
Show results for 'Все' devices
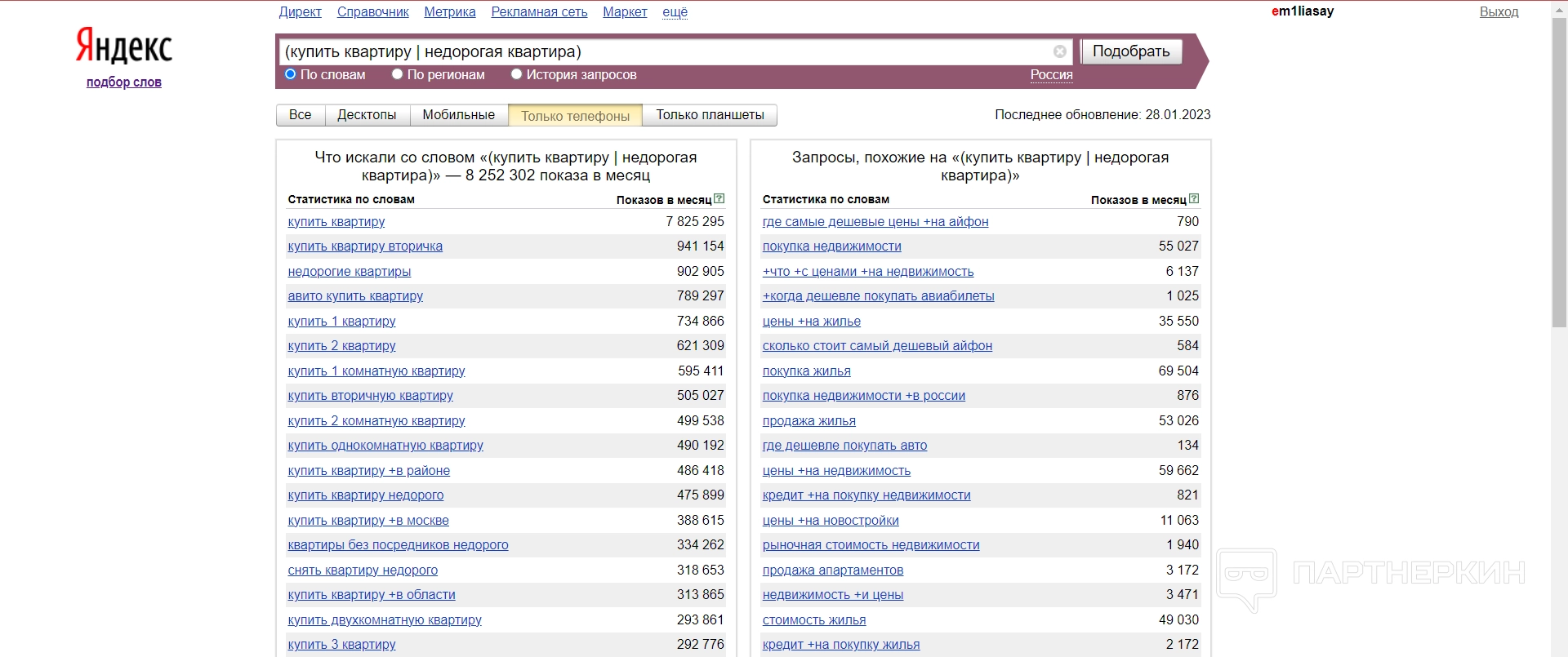point(300,115)
